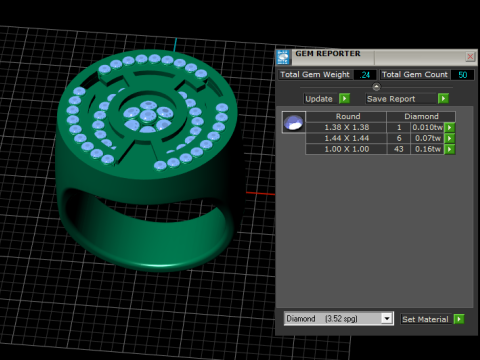Select the center gem on the ring model
Image resolution: width=480 pixels, height=360 pixels.
[147, 117]
